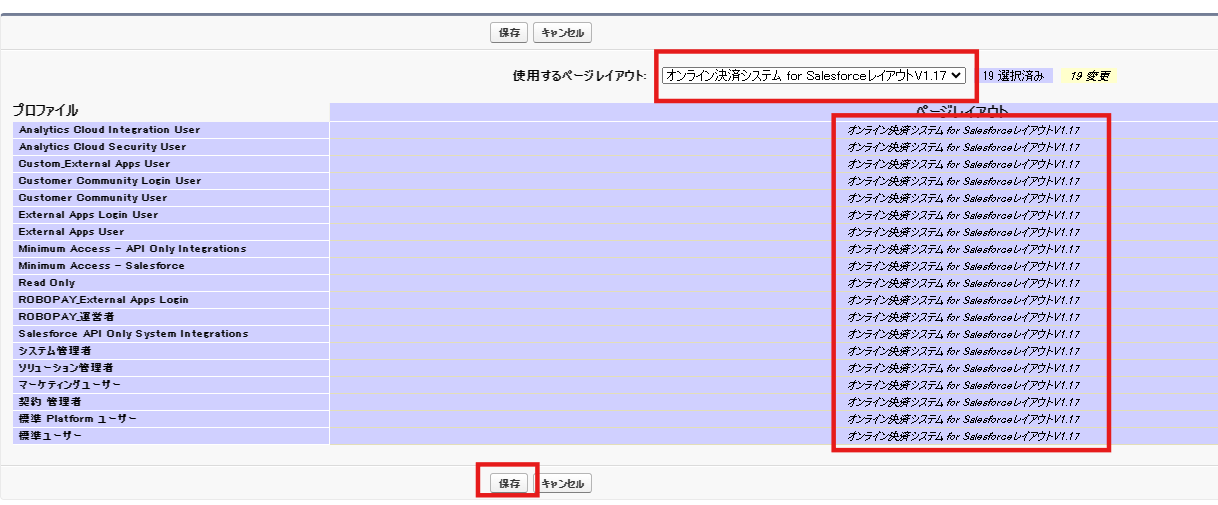Select the 標準 Platform ユーザー profile
Screen dimensions: 1218x505
pyautogui.click(x=77, y=419)
